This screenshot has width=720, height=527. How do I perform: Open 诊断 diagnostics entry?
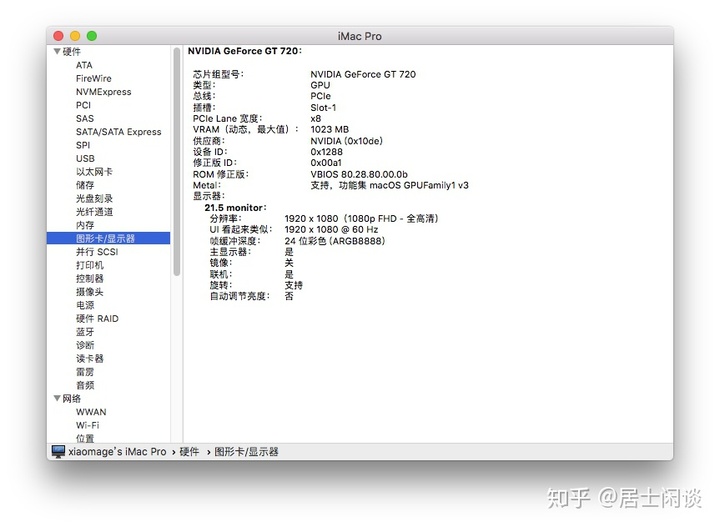(85, 345)
